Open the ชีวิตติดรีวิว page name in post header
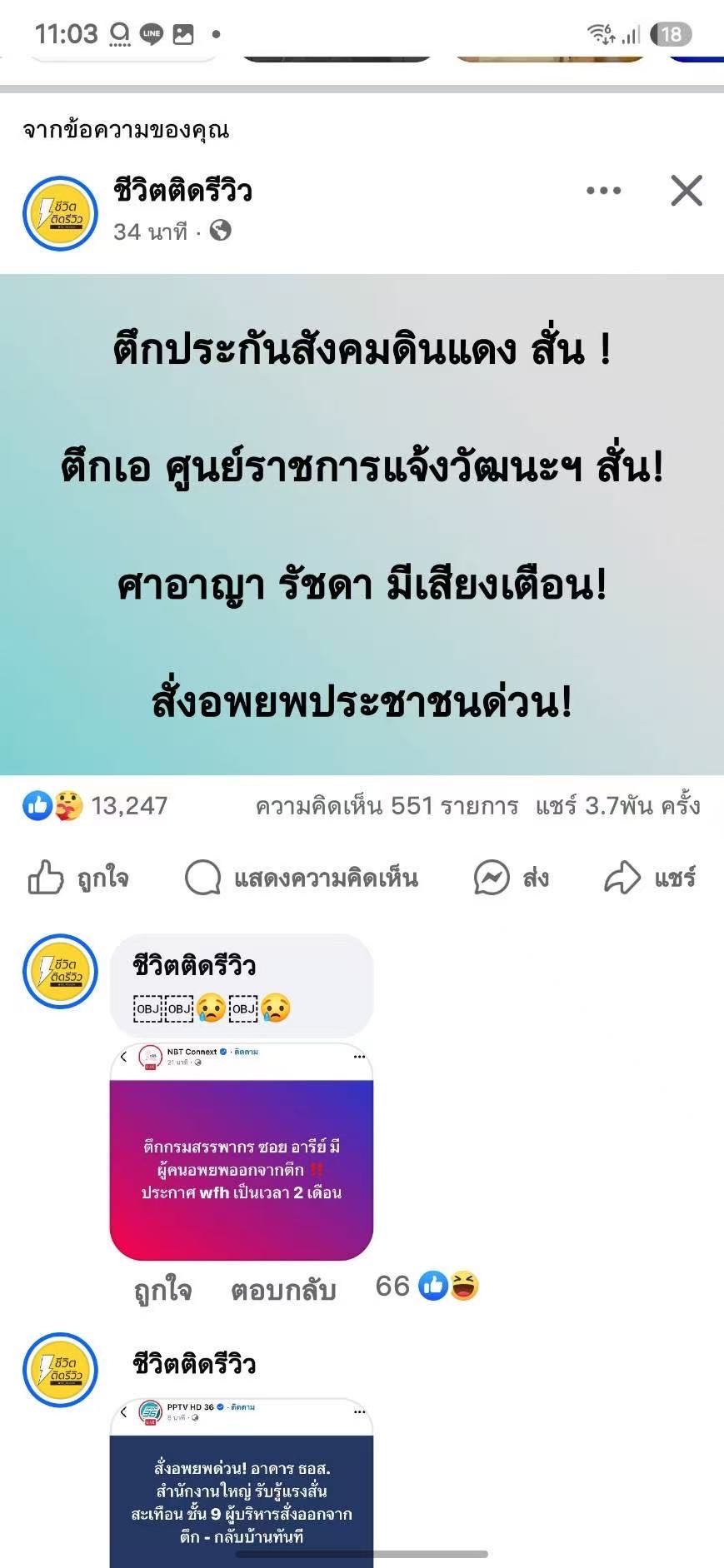This screenshot has width=724, height=1568. click(x=182, y=191)
